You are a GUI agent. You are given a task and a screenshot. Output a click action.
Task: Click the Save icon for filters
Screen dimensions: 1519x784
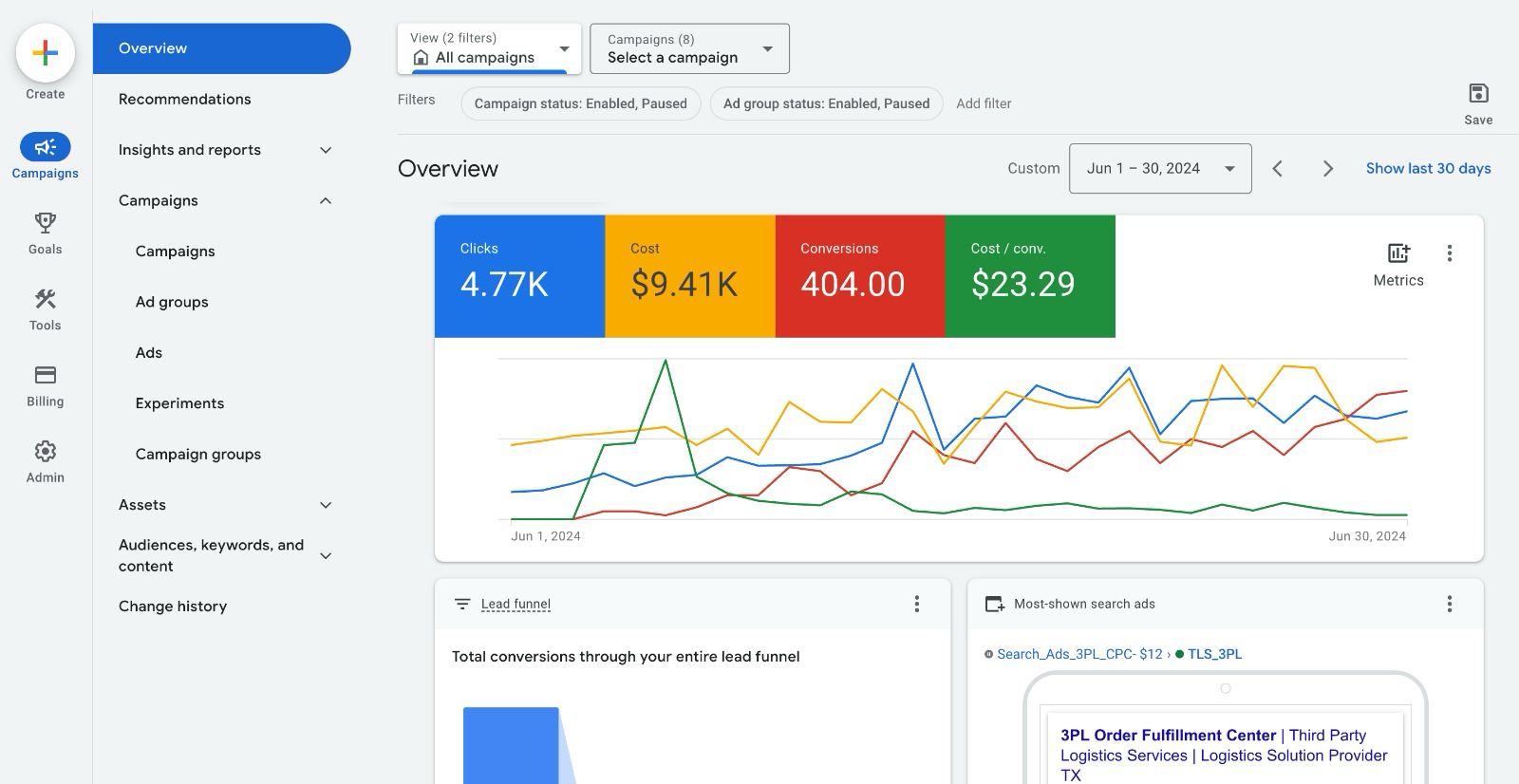(x=1477, y=94)
